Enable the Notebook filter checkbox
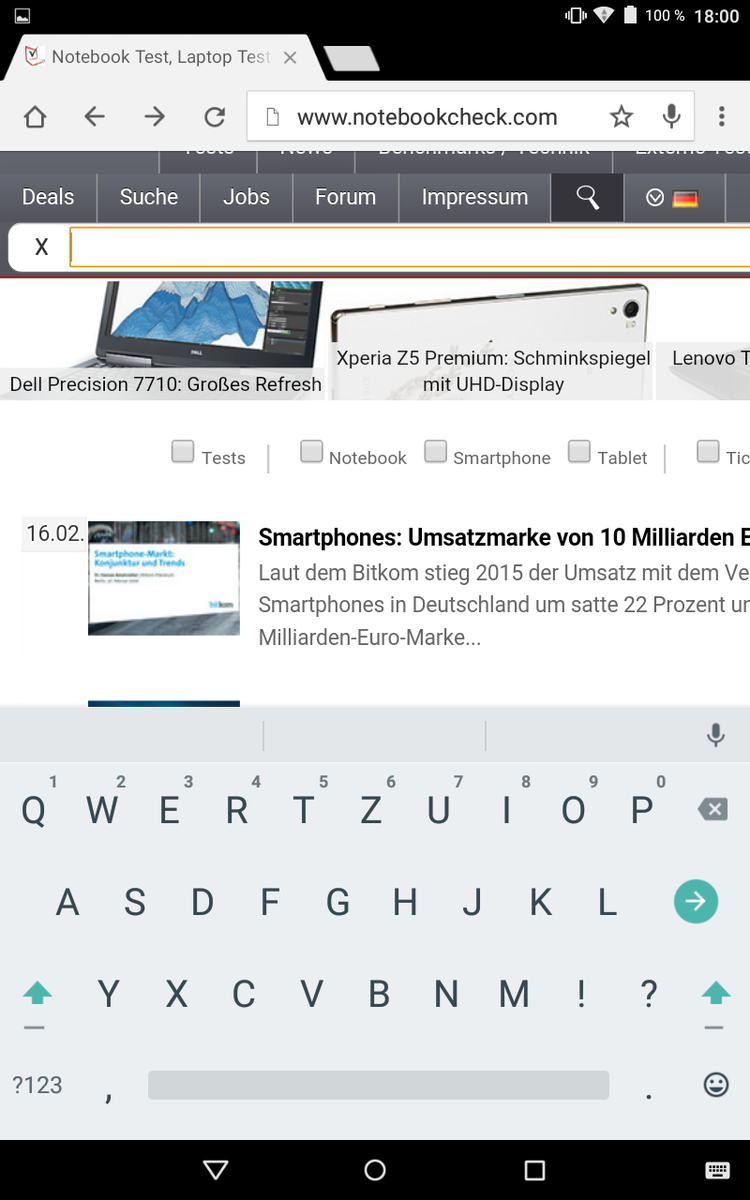 tap(312, 451)
